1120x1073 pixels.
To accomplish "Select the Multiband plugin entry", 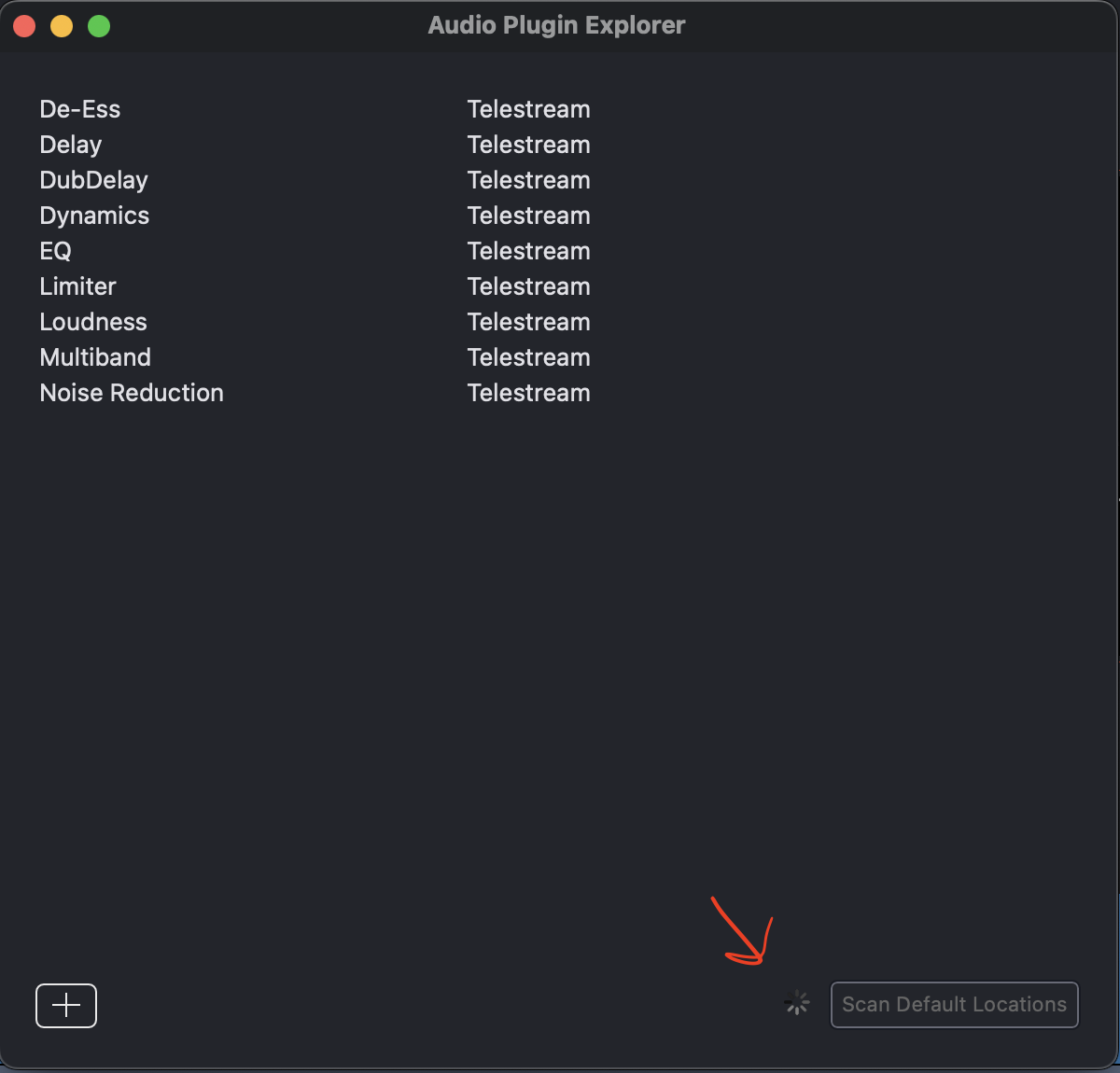I will coord(95,357).
